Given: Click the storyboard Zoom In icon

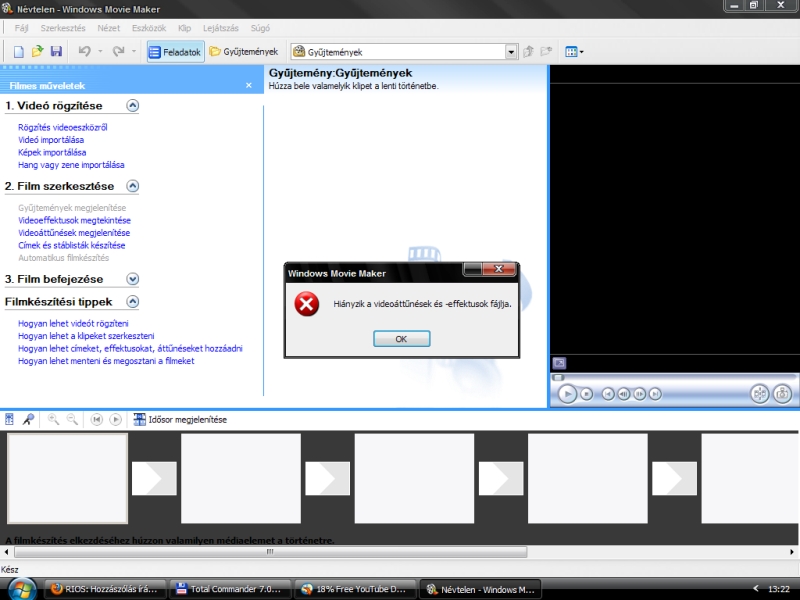Looking at the screenshot, I should coord(53,419).
